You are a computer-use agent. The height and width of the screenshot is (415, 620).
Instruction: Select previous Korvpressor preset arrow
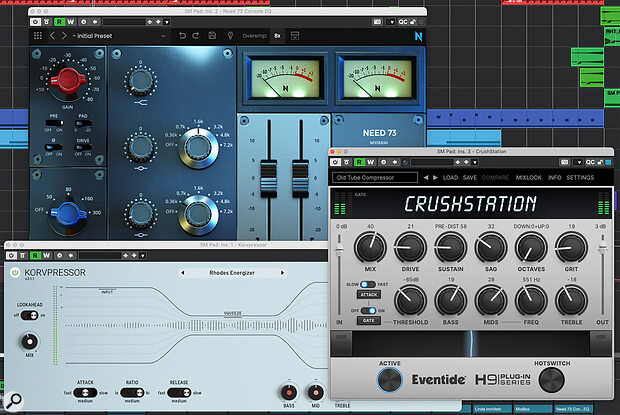point(182,273)
